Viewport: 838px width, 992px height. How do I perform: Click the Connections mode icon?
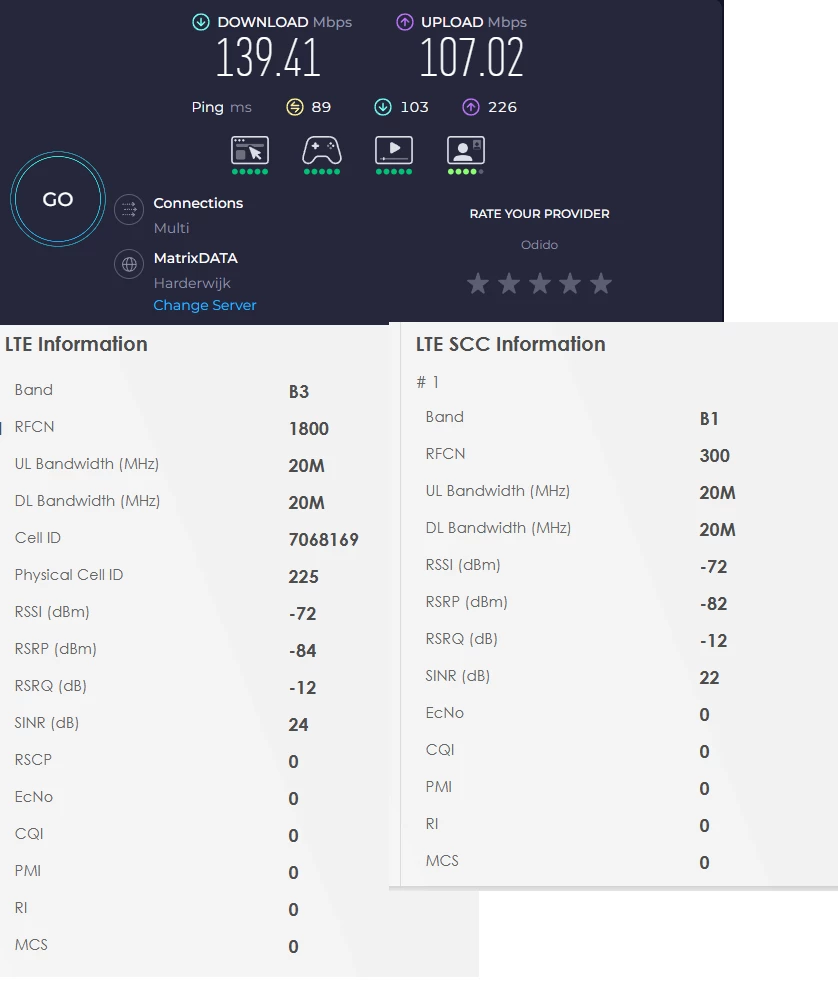tap(129, 209)
